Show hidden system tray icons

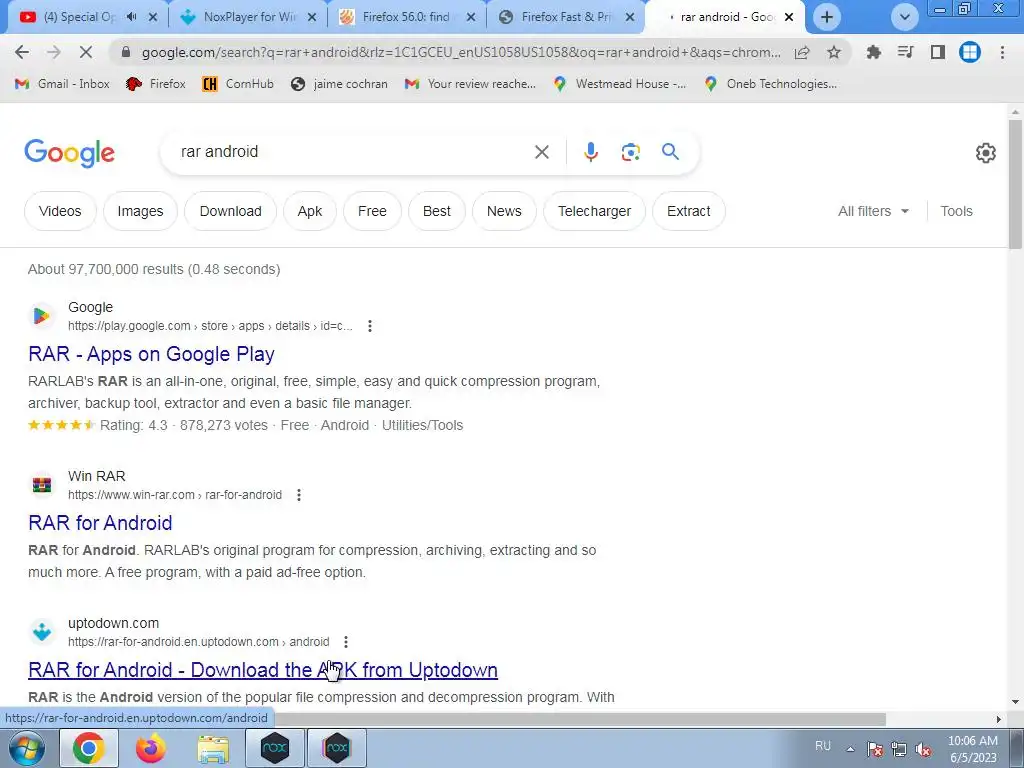(x=850, y=749)
